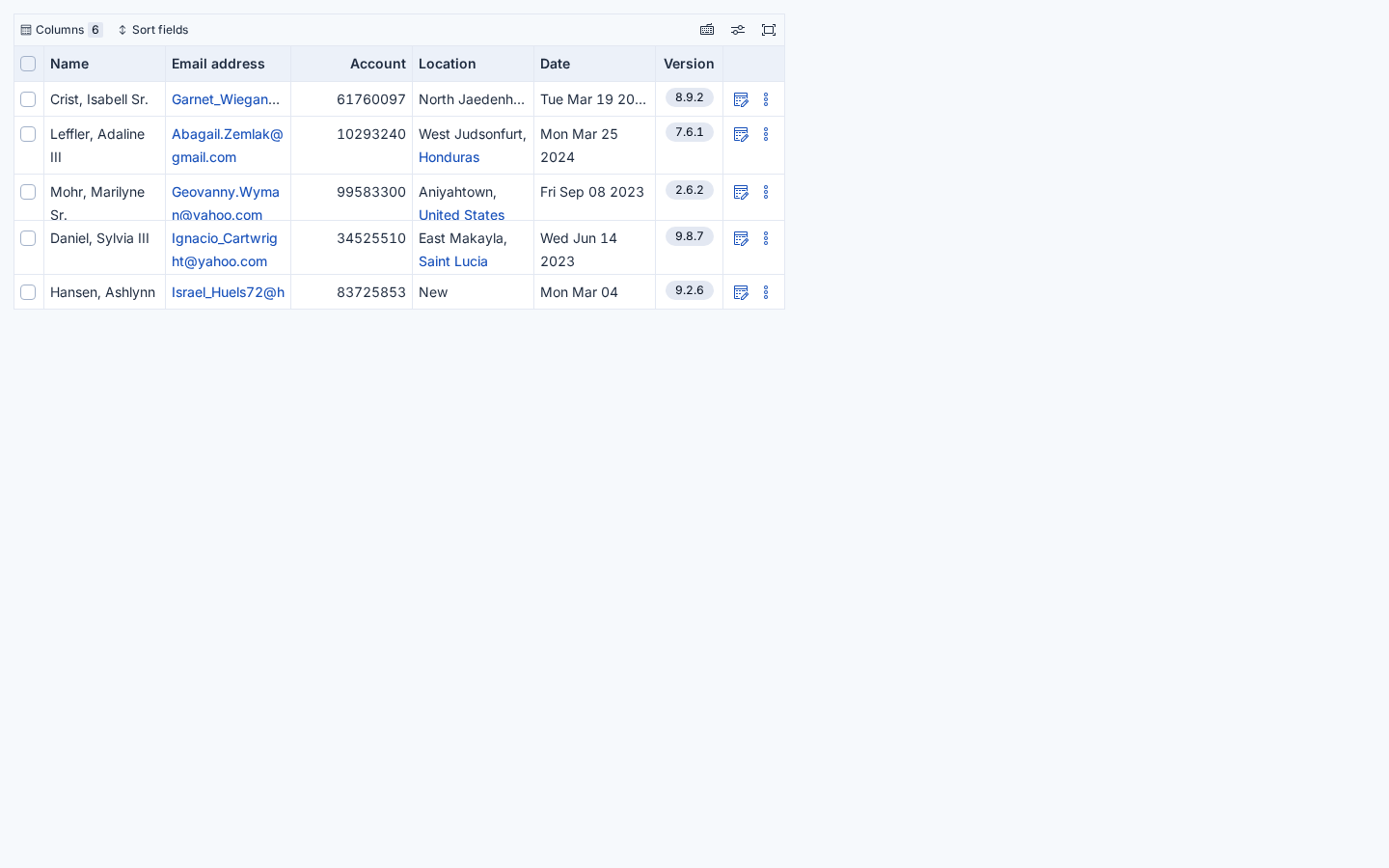Edit the Crist, Isabell Sr. row
This screenshot has height=868, width=1389.
[x=741, y=99]
